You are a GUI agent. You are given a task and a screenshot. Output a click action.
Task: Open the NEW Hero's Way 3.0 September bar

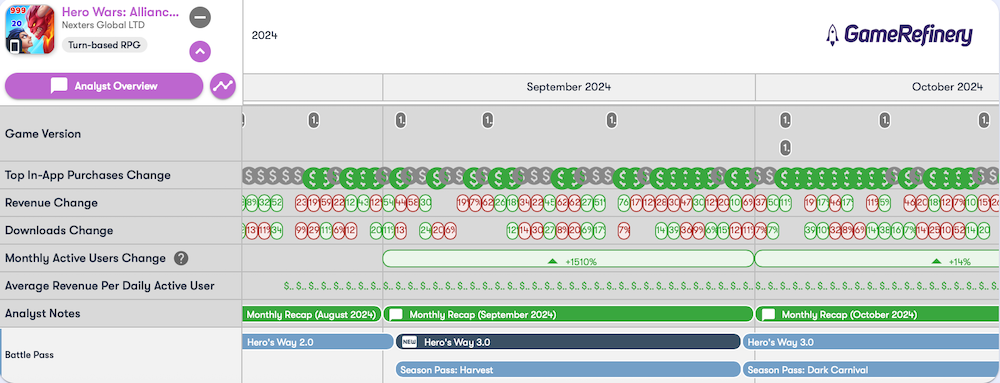568,342
